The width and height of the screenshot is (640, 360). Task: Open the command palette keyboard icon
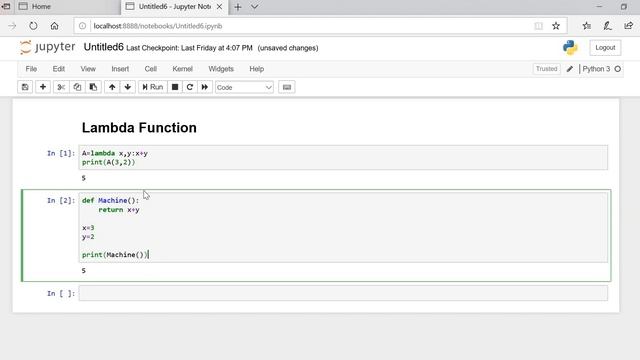point(287,87)
